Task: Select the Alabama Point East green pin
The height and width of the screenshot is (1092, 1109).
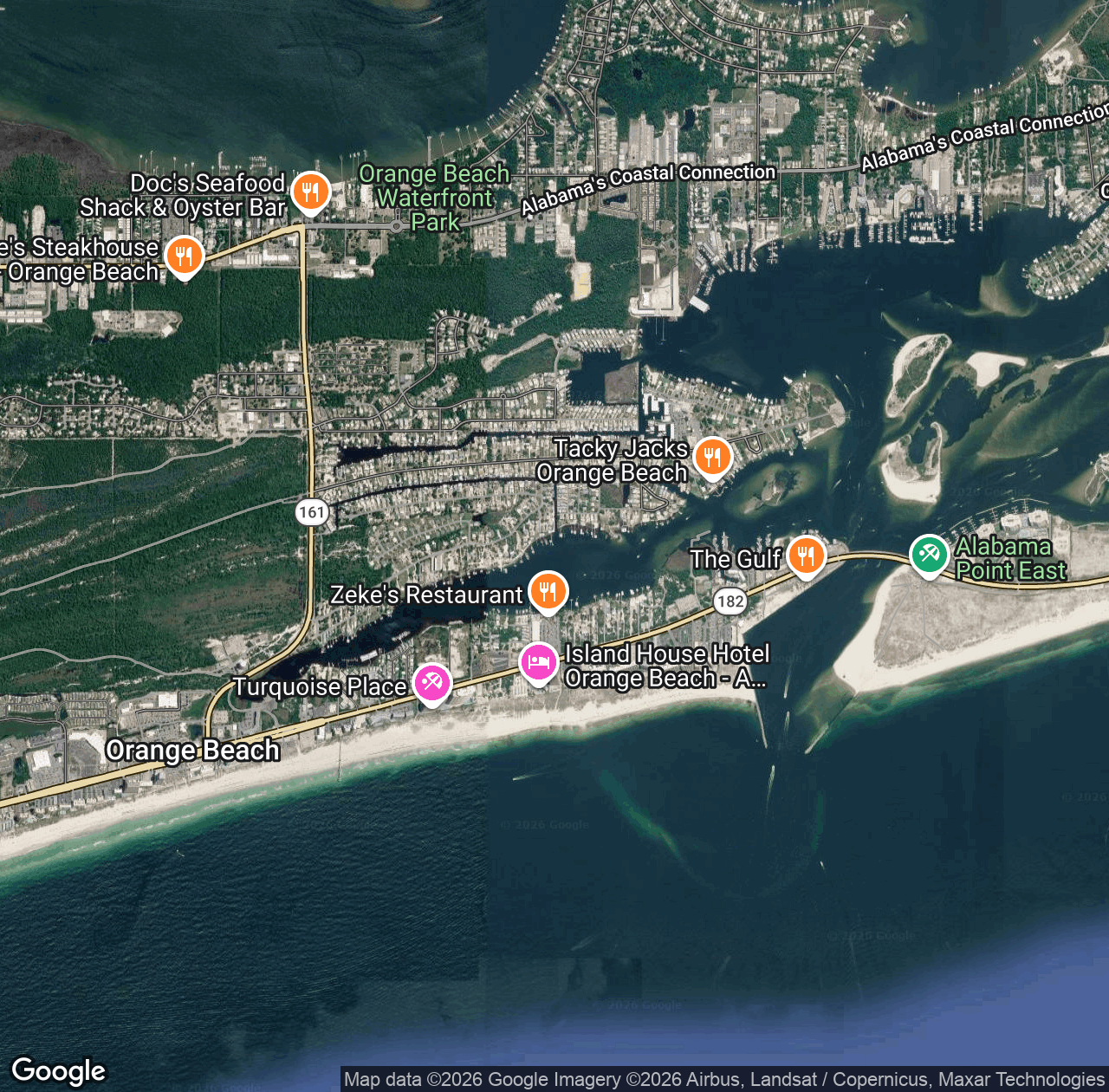Action: 929,556
